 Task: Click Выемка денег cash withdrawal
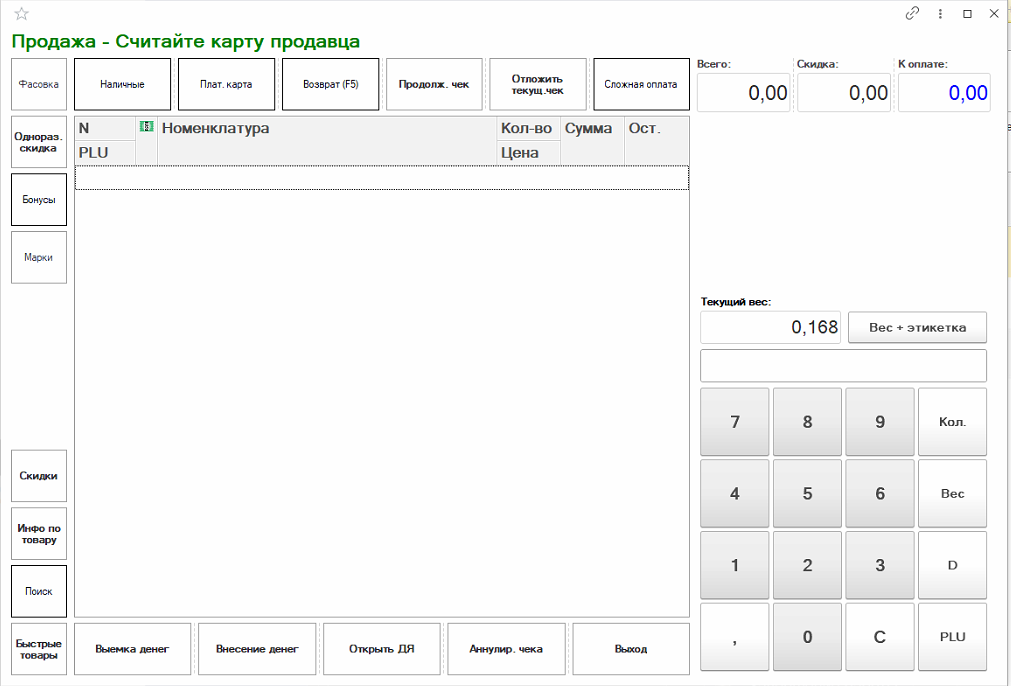(132, 649)
